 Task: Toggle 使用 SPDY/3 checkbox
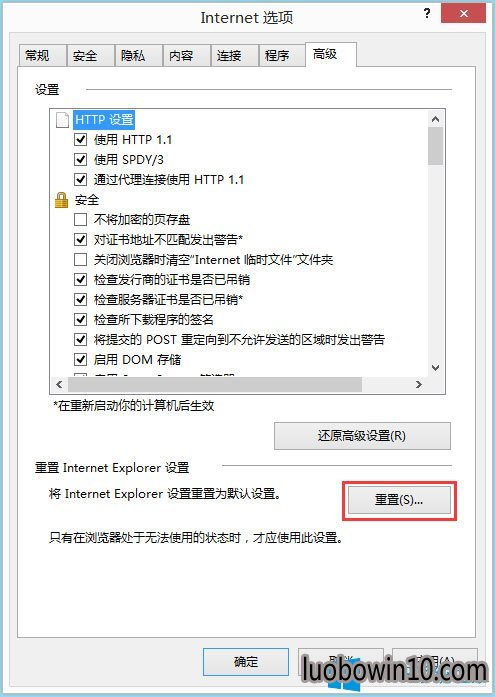point(80,159)
